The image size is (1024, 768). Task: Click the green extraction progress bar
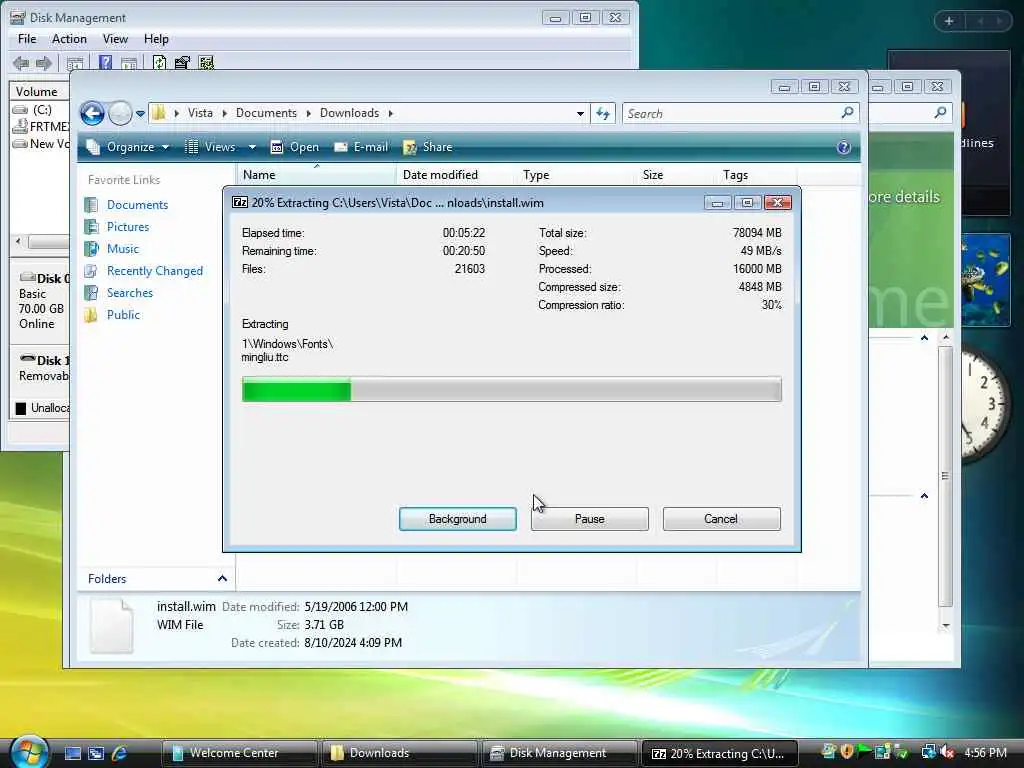pos(511,389)
